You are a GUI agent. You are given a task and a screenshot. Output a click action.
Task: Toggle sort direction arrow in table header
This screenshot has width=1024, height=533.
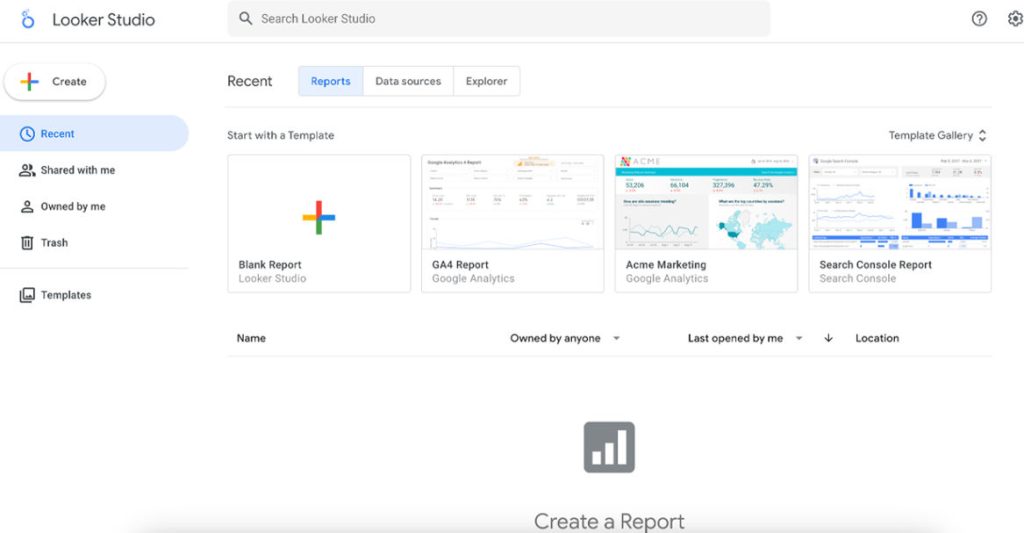coord(828,338)
